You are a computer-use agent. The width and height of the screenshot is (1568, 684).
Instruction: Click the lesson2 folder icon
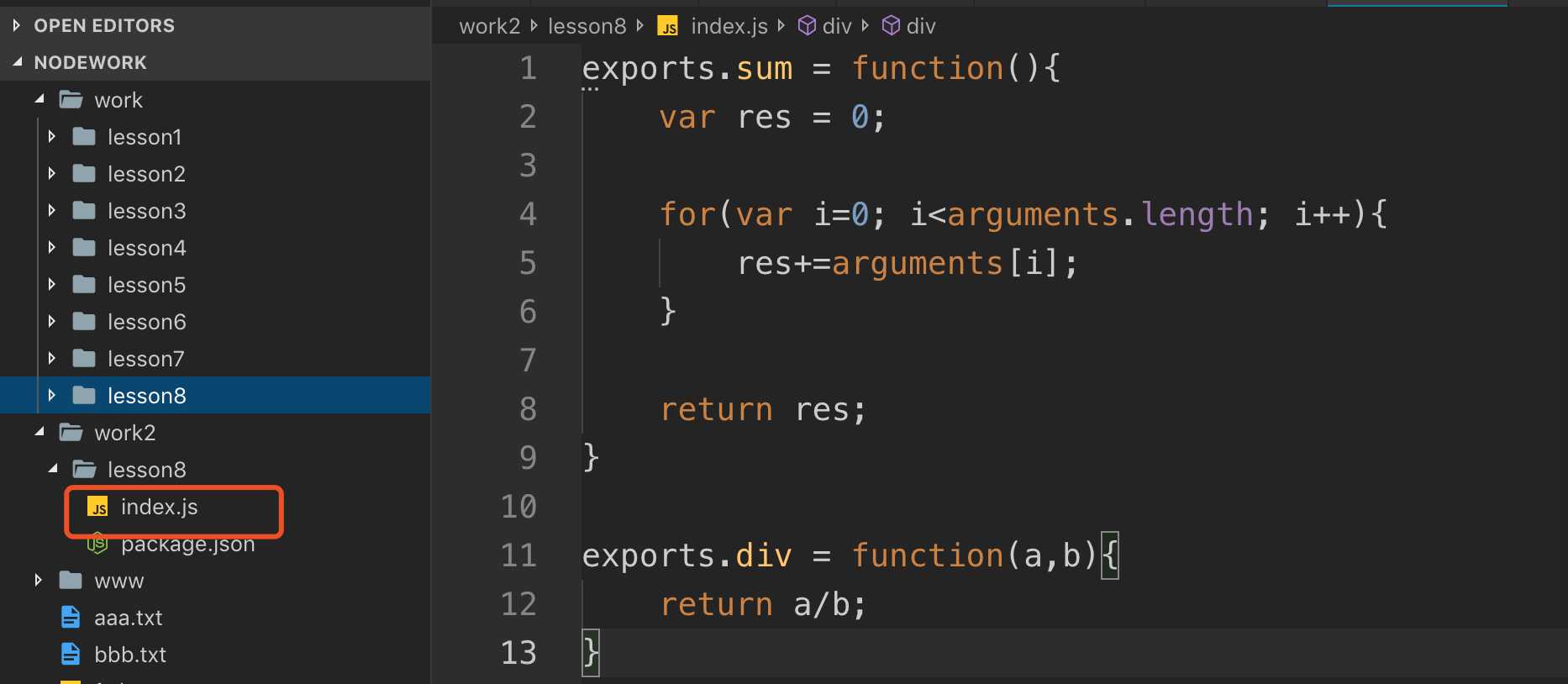coord(84,173)
